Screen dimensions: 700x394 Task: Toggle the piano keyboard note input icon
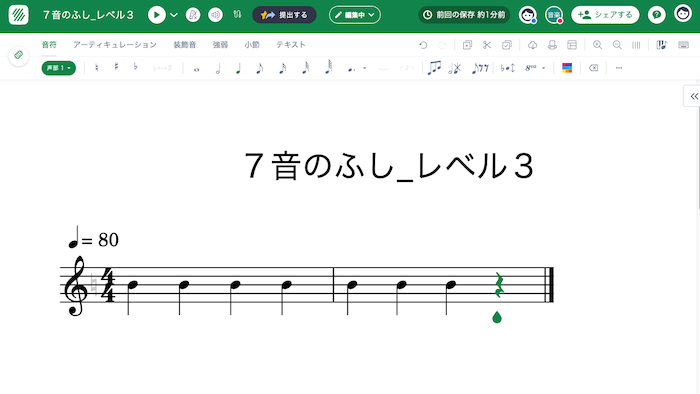pyautogui.click(x=662, y=45)
